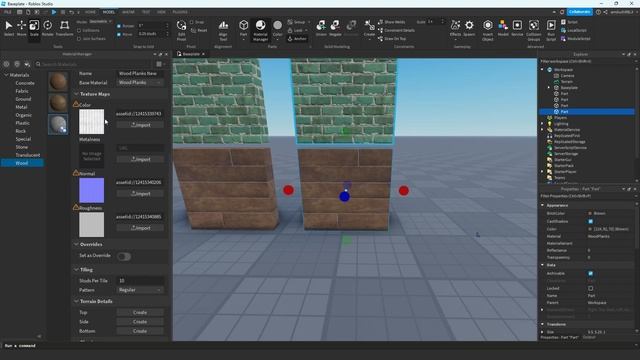Switch to the PLUGINS ribbon tab
The width and height of the screenshot is (640, 360).
click(180, 12)
